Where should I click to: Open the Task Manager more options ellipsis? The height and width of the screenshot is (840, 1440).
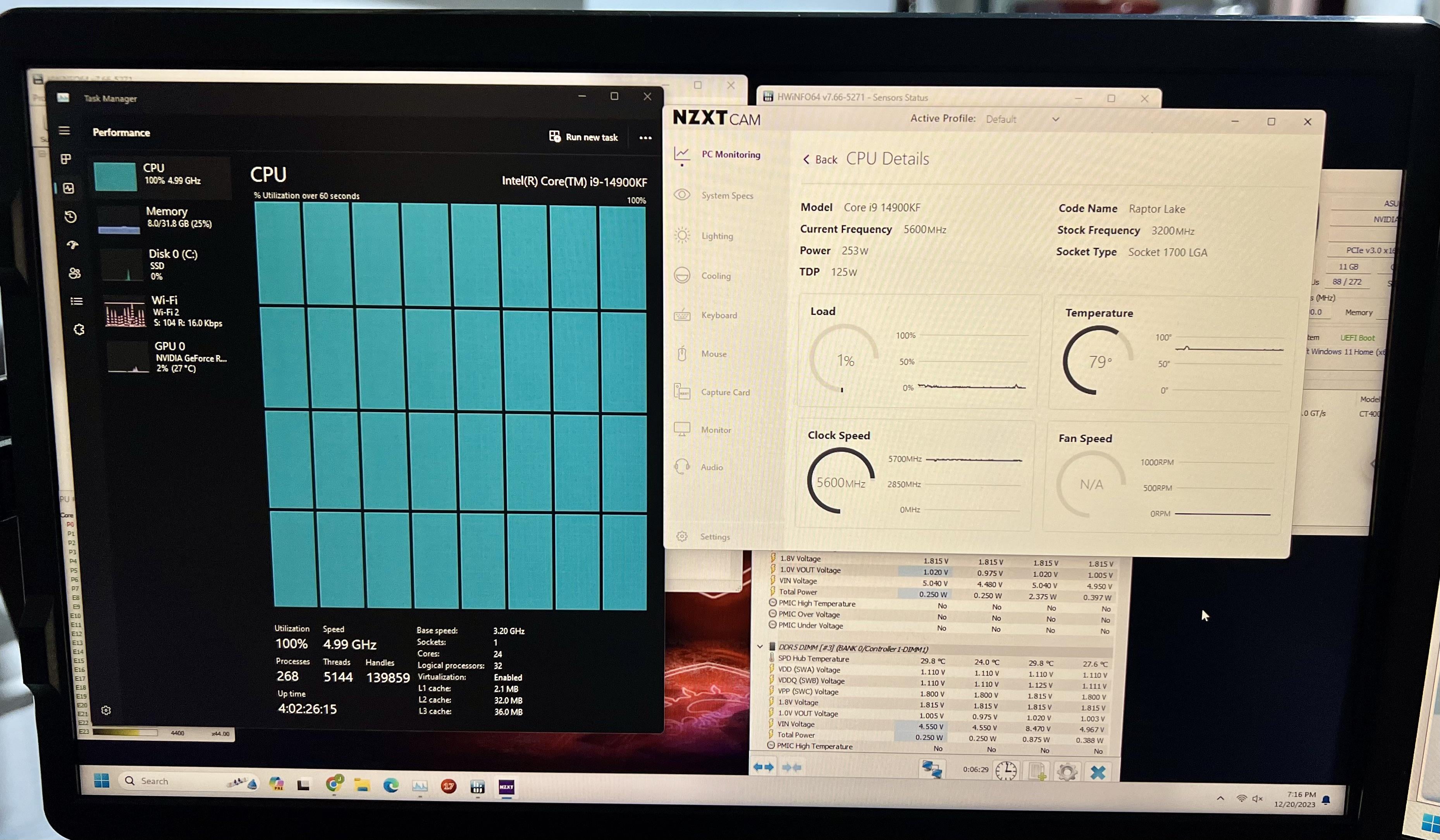tap(645, 137)
